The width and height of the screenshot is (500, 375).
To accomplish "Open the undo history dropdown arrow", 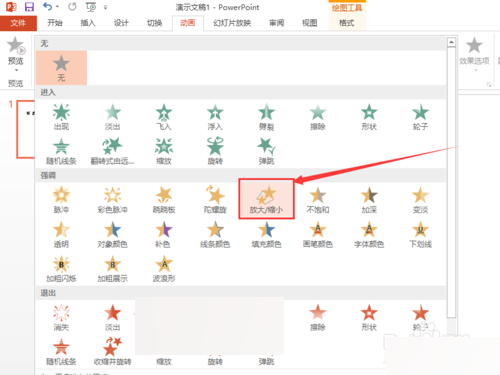I will [x=57, y=7].
